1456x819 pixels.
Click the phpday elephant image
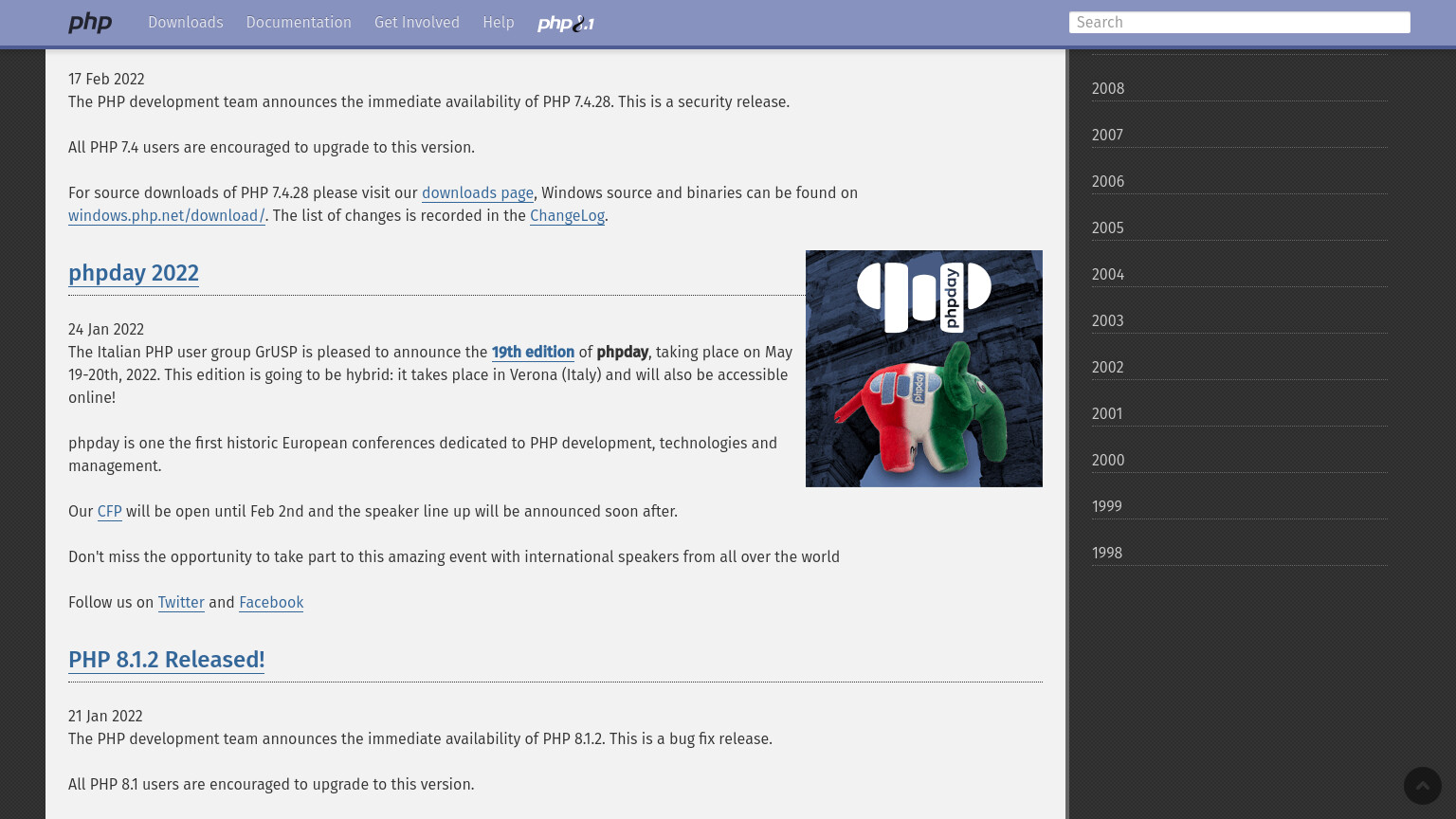point(924,369)
